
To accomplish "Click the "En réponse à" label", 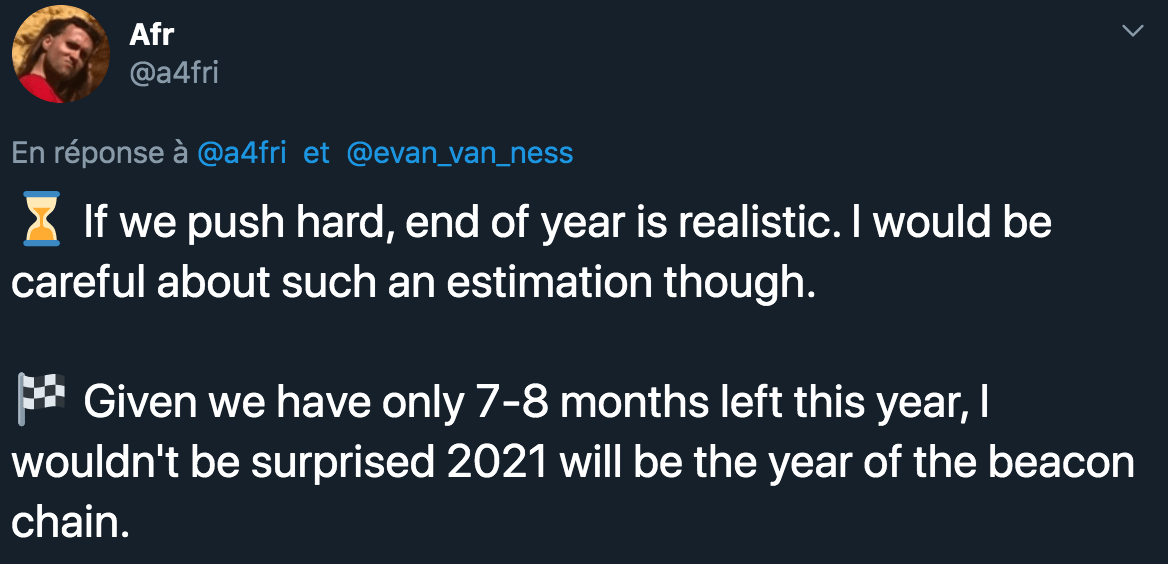I will coord(100,153).
